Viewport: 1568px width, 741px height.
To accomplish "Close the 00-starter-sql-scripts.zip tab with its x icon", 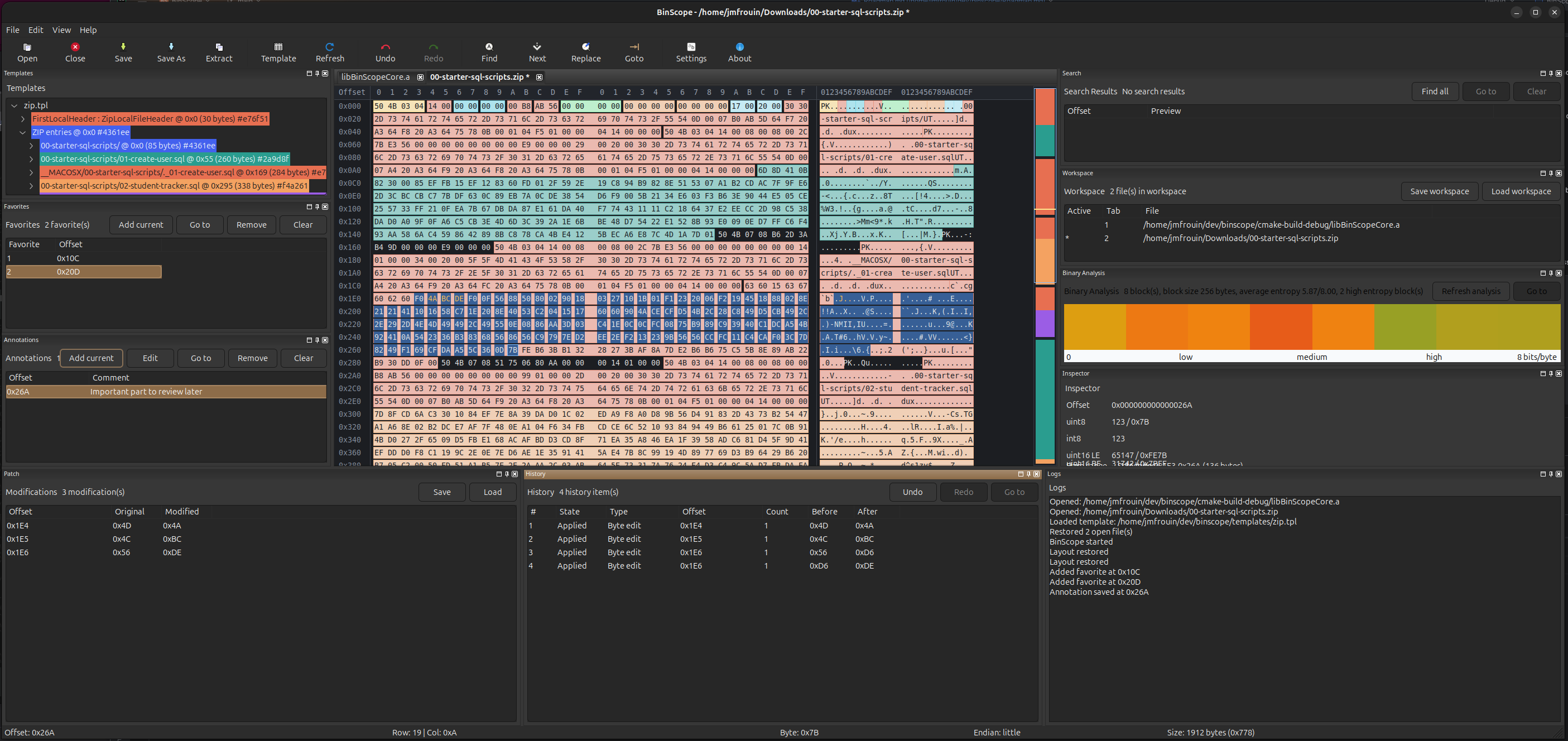I will 539,78.
